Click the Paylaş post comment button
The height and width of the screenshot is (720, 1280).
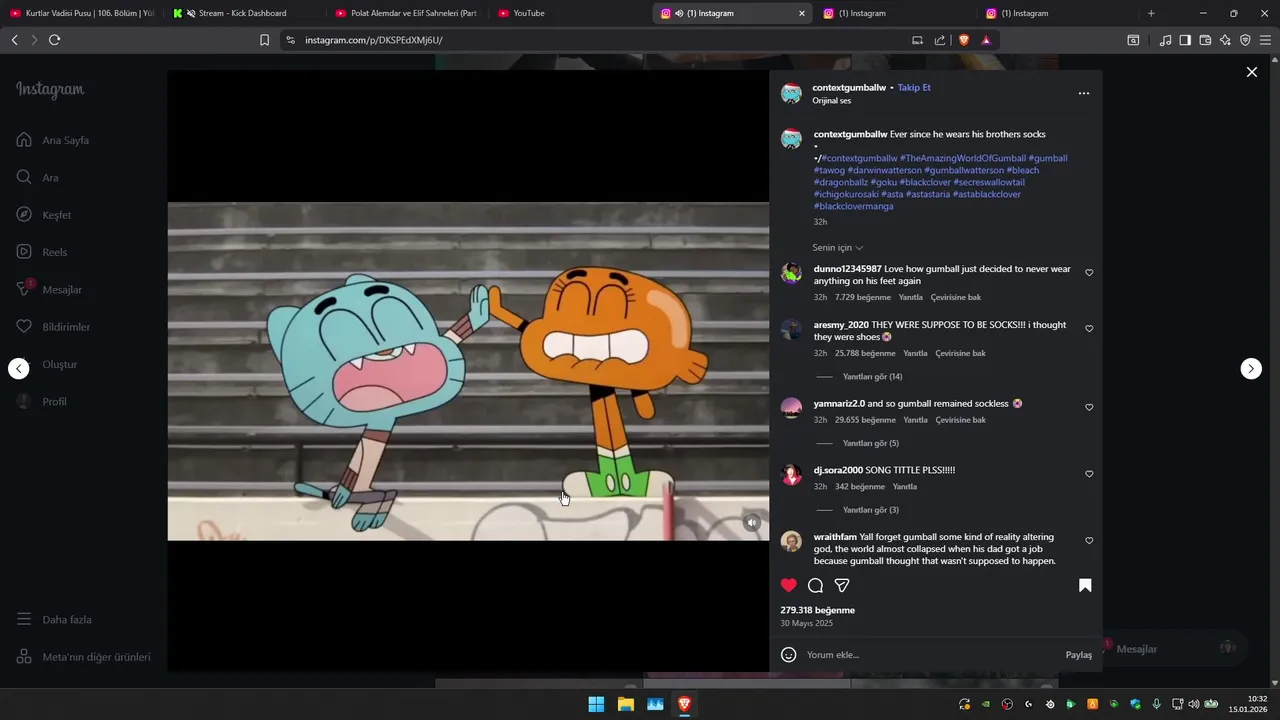1078,655
